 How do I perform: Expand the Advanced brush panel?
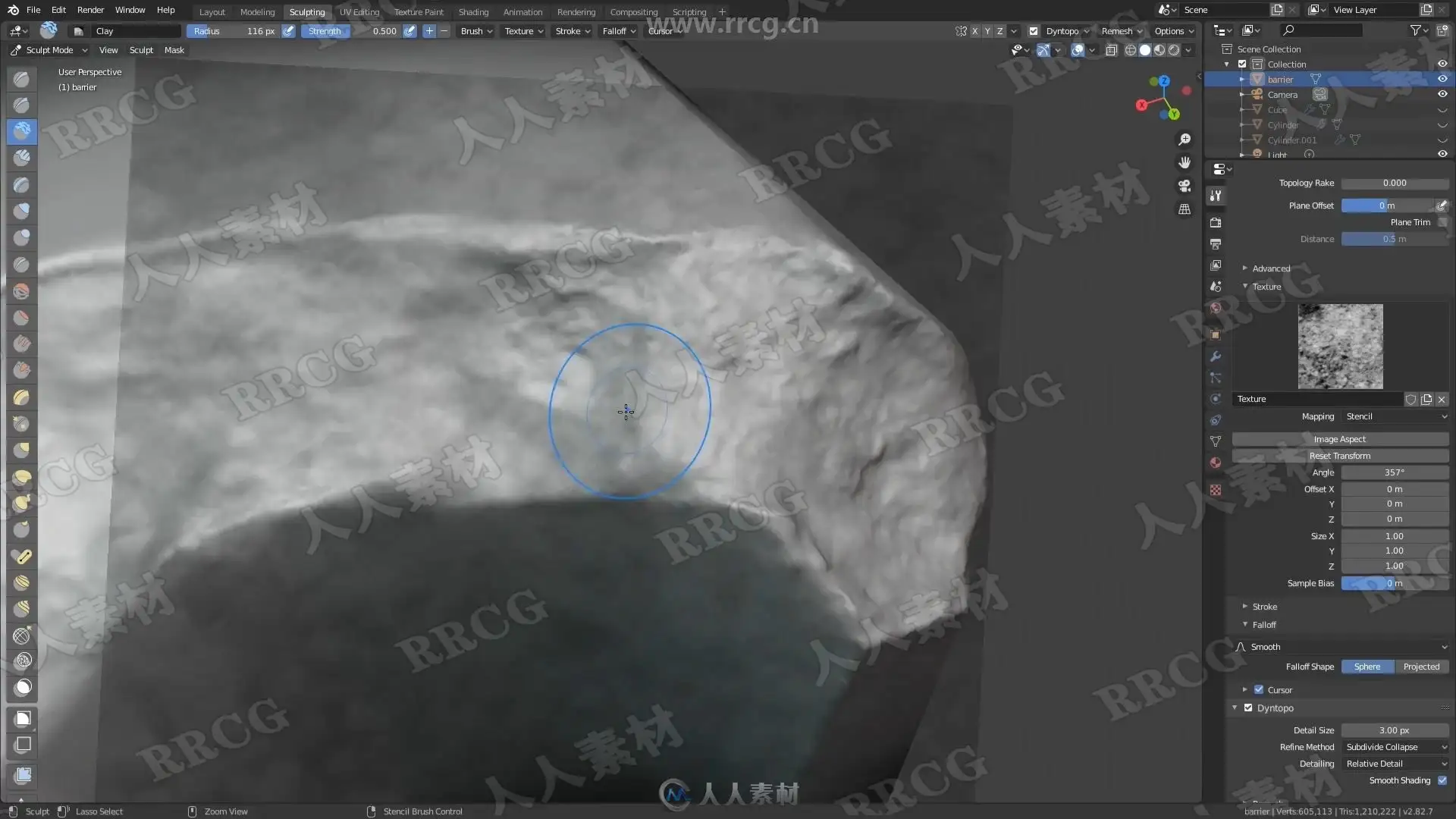[x=1270, y=268]
